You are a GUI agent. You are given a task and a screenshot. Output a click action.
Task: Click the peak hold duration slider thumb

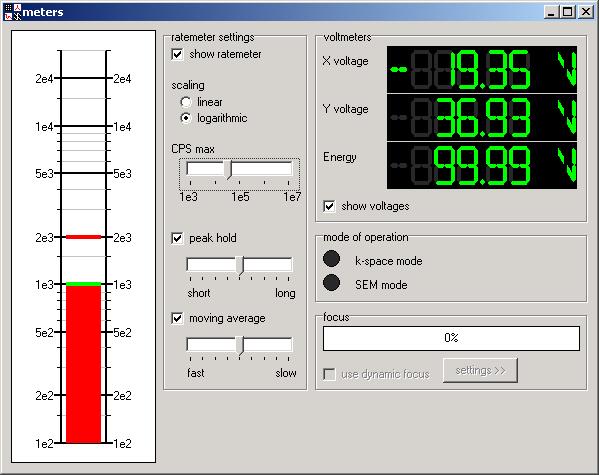[240, 266]
